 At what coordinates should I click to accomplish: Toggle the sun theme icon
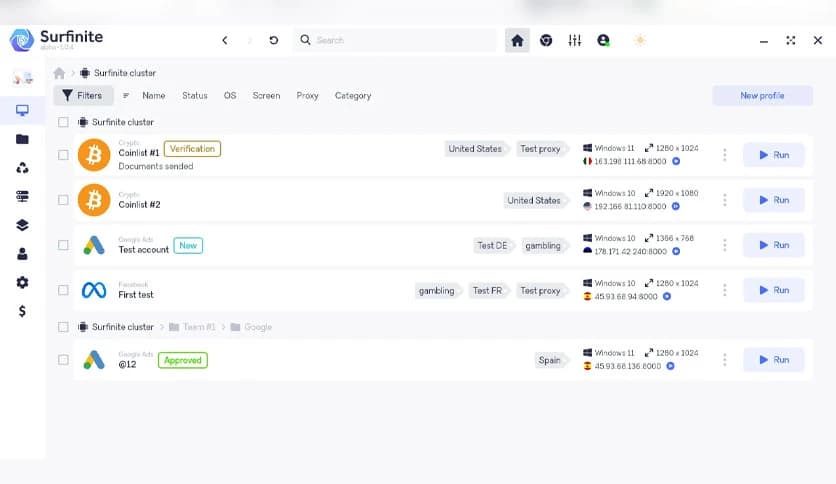pos(639,41)
